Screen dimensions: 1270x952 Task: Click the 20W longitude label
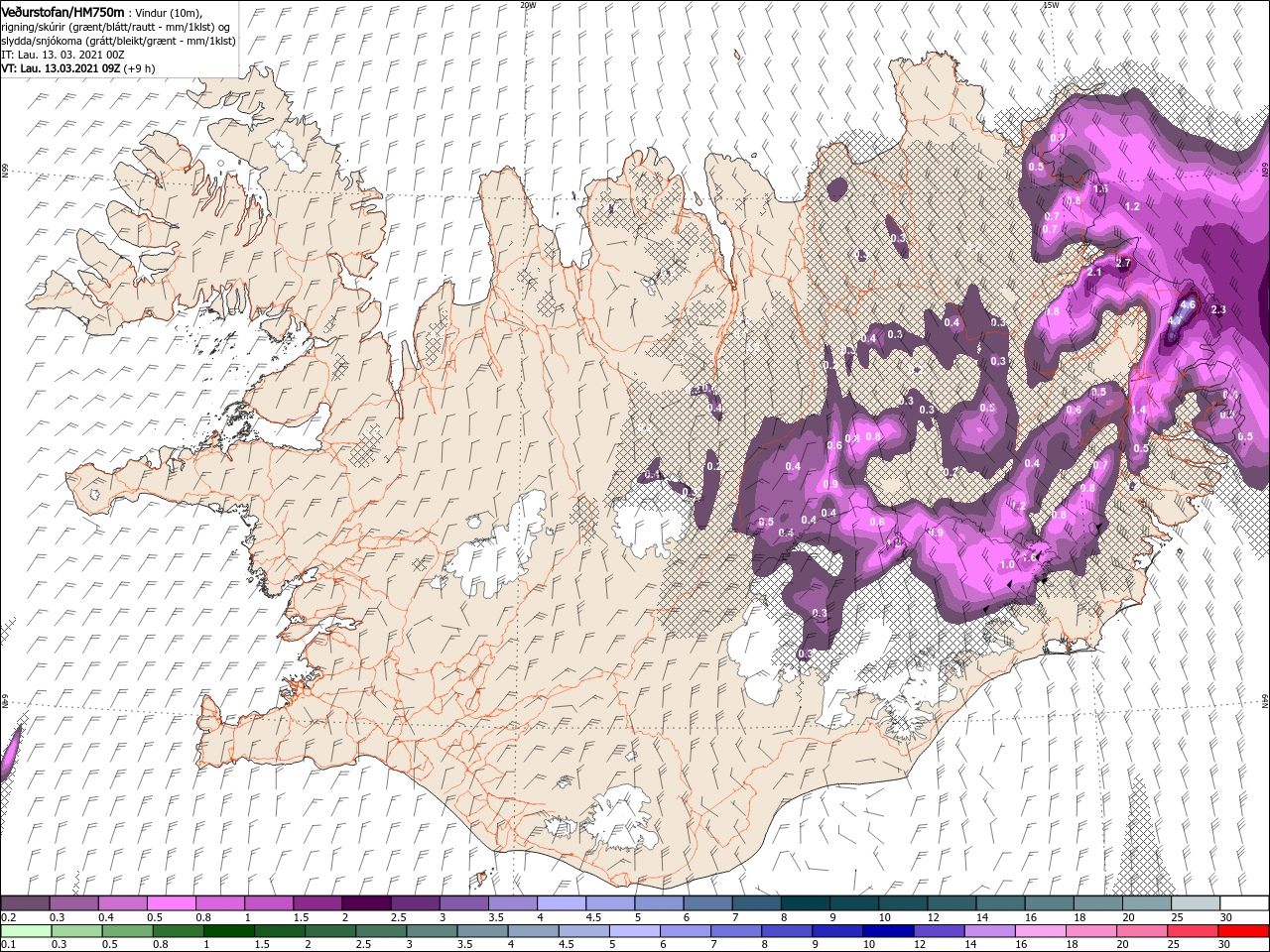pyautogui.click(x=528, y=5)
